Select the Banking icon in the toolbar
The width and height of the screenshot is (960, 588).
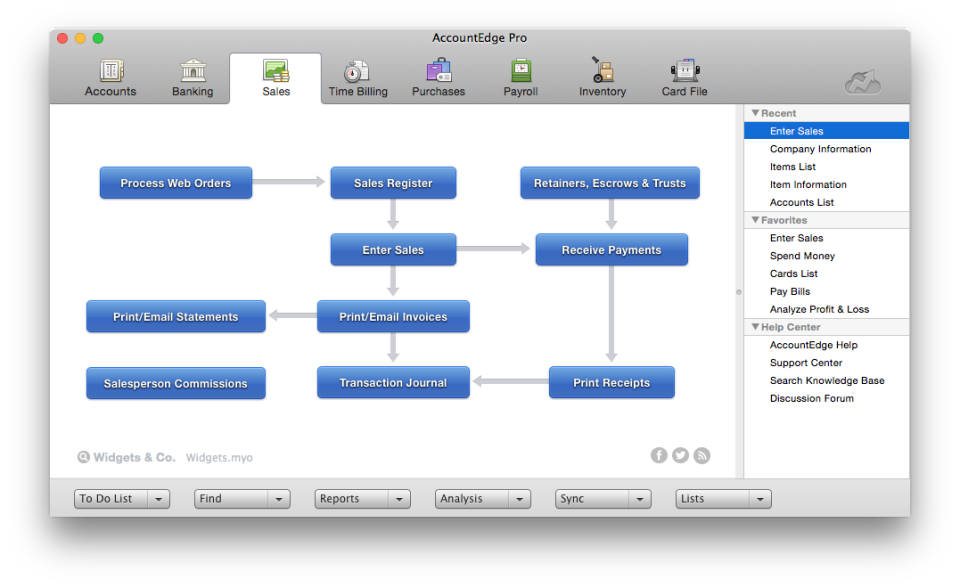pyautogui.click(x=191, y=75)
